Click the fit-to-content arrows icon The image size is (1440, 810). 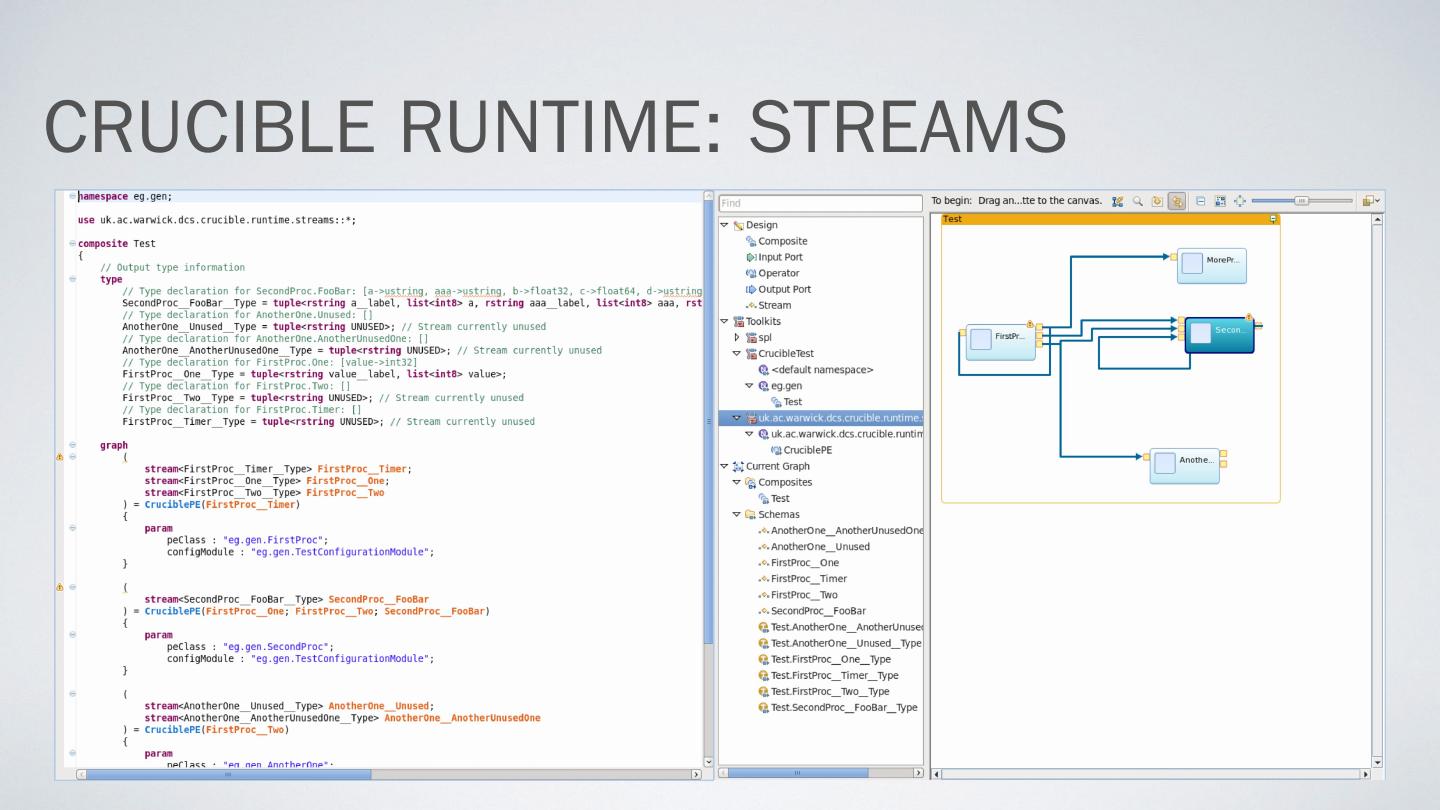(x=1241, y=201)
